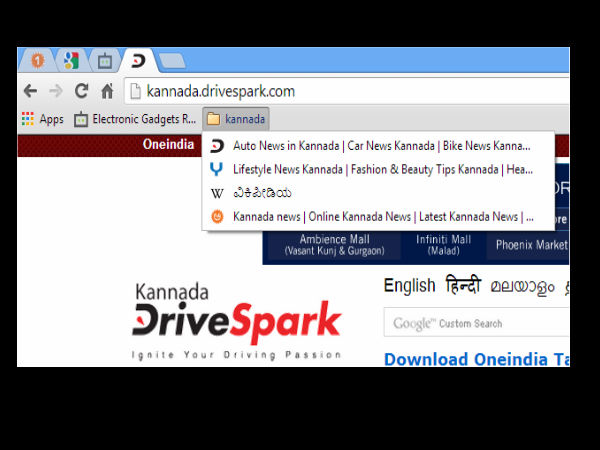Focus the kannada.drivespark.com address bar
600x450 pixels.
[347, 91]
